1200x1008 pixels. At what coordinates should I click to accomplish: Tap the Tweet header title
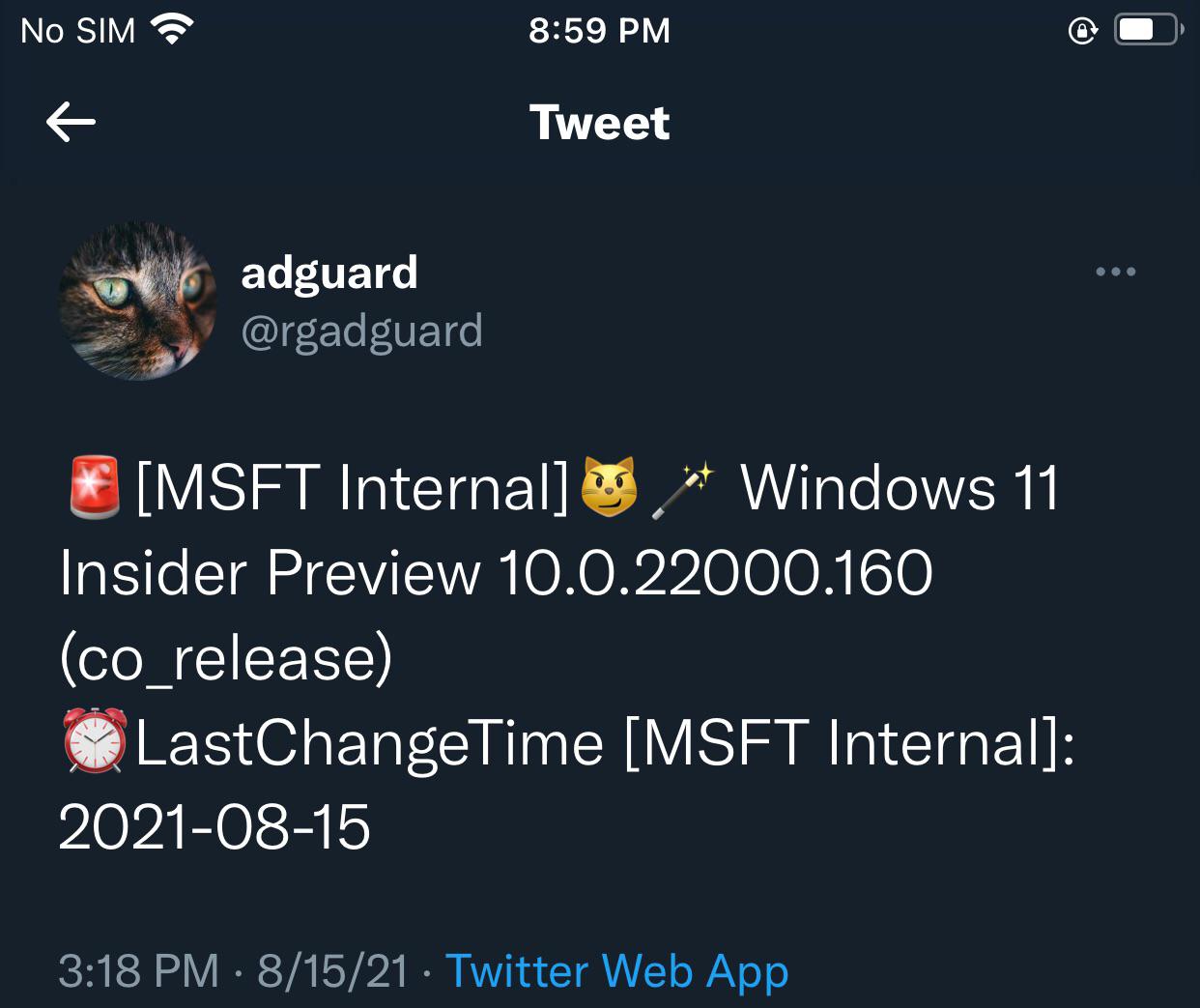point(599,123)
